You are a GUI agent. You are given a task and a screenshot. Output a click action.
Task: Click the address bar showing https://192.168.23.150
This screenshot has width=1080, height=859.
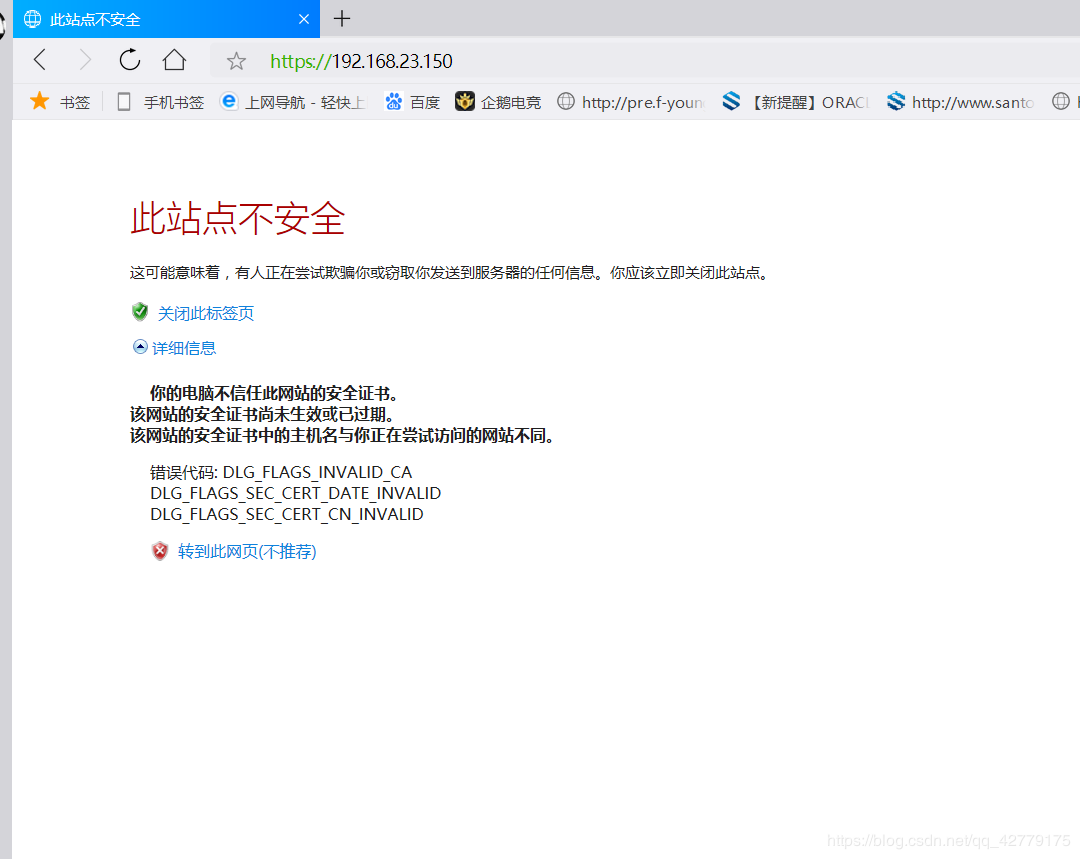click(600, 61)
